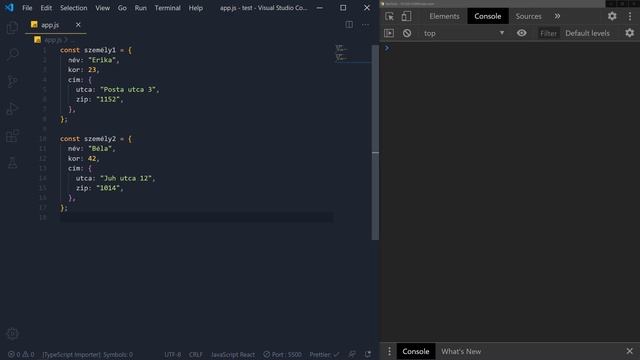Screen dimensions: 640x360
Task: Switch to DevTools Sources tab
Action: click(x=528, y=16)
